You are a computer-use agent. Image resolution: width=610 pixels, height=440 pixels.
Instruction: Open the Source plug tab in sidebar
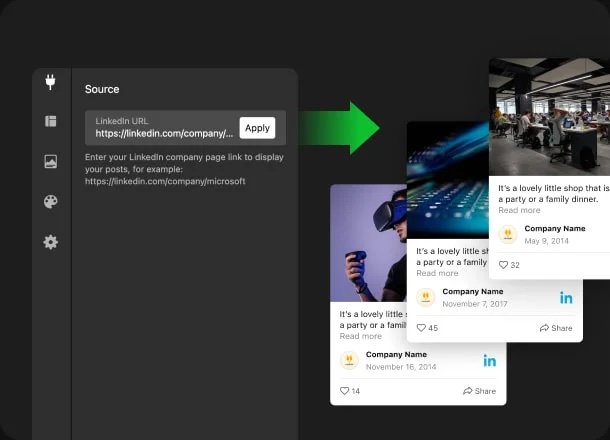[x=51, y=83]
